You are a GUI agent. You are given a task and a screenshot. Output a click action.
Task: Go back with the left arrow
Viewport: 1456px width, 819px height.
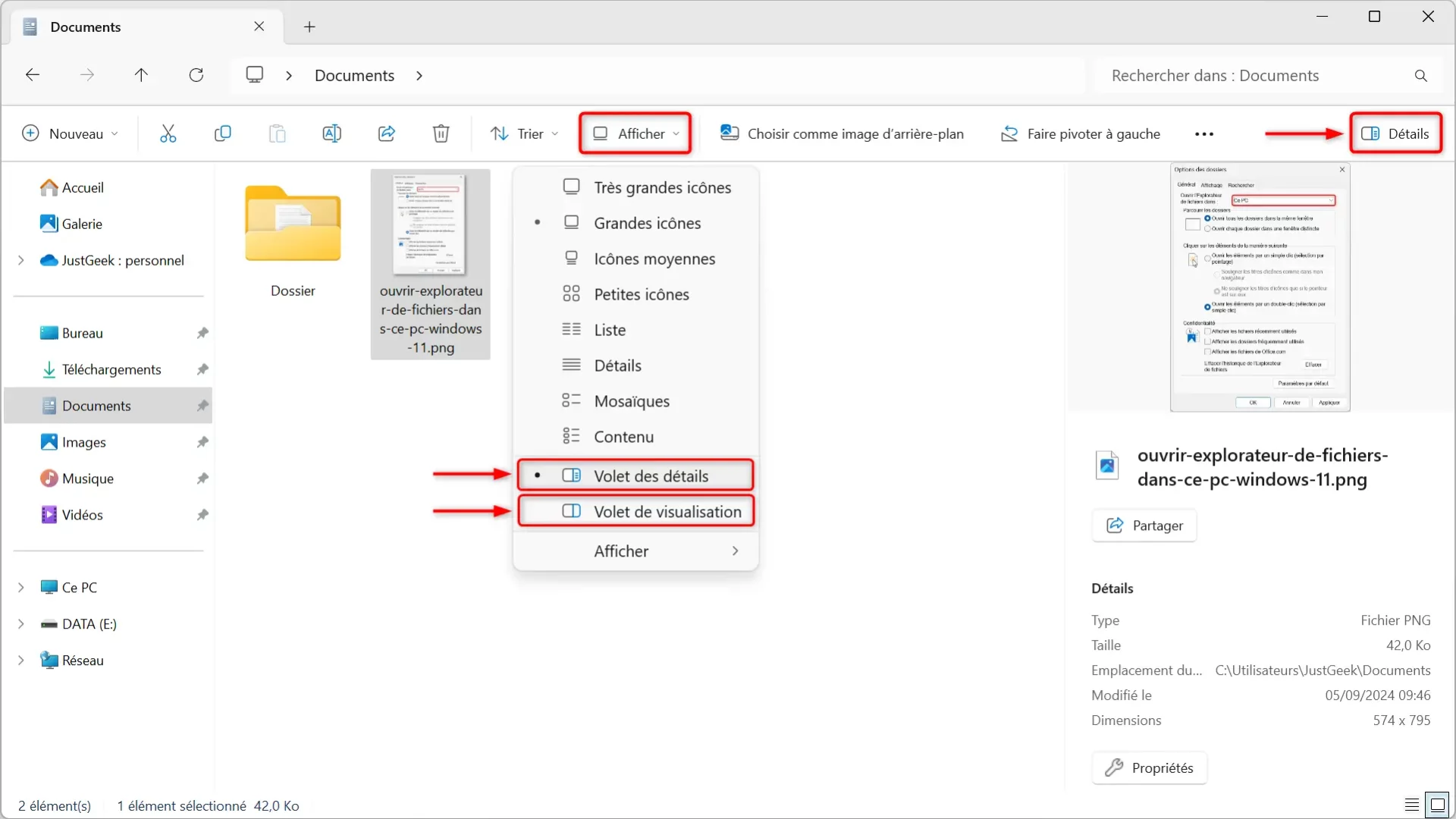(33, 75)
